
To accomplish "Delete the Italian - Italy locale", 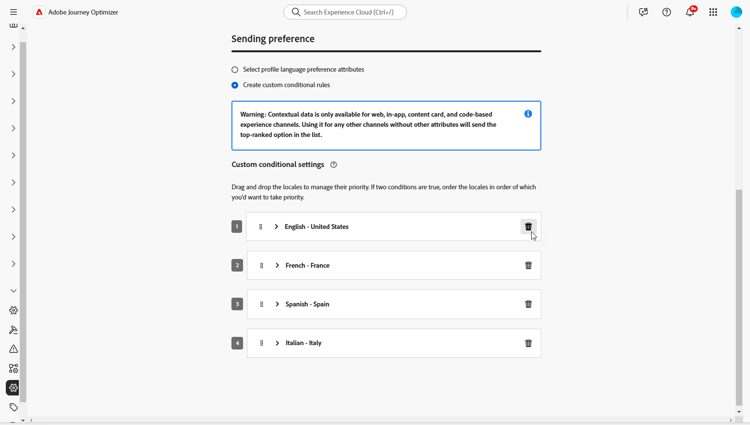I will (528, 343).
